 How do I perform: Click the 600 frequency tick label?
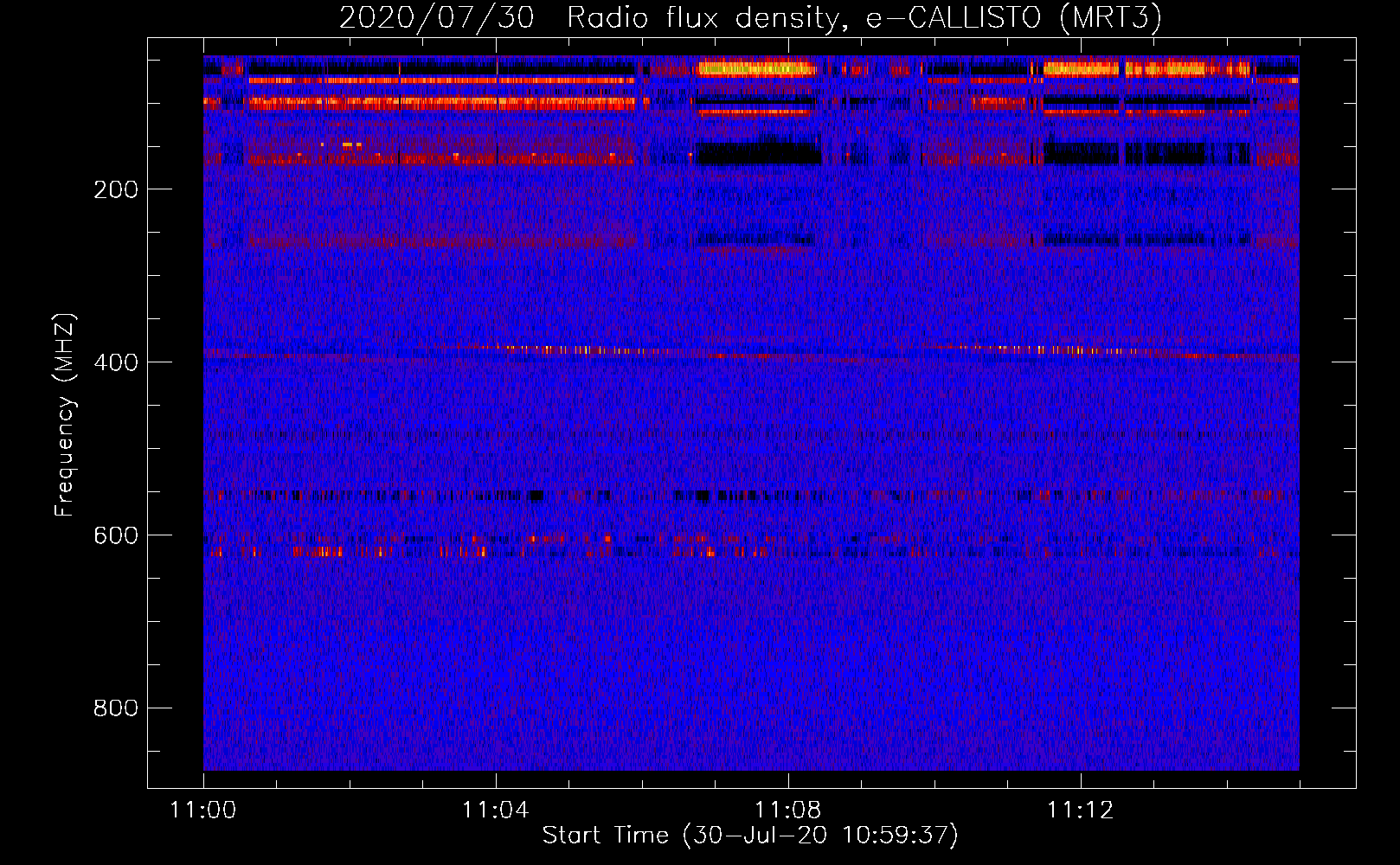tap(116, 535)
